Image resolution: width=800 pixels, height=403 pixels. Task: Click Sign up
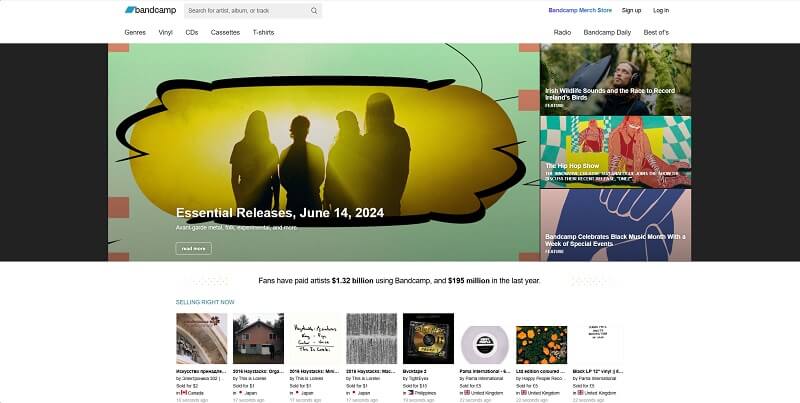click(x=631, y=10)
